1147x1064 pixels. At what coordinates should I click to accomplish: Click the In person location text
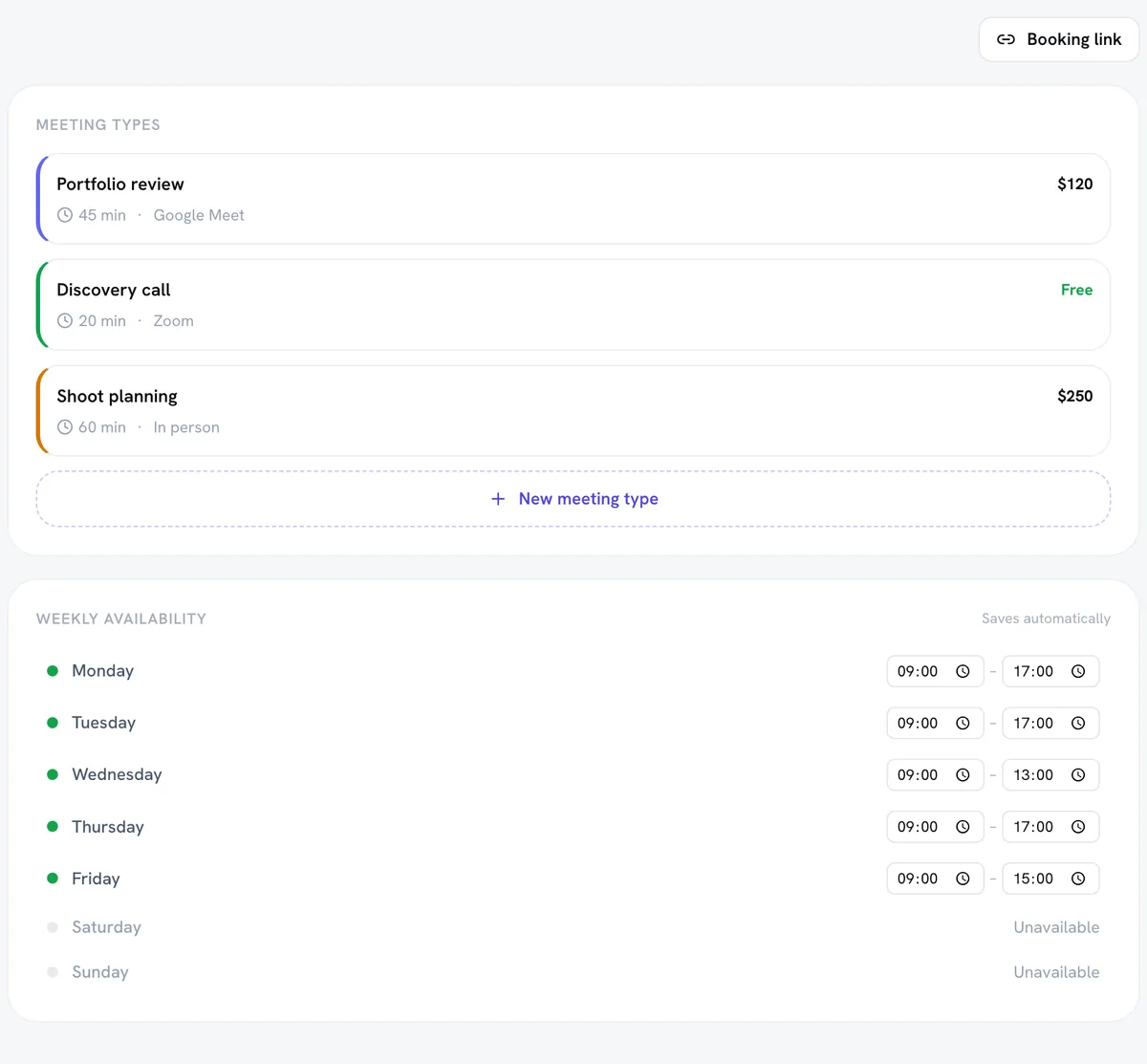(x=186, y=427)
